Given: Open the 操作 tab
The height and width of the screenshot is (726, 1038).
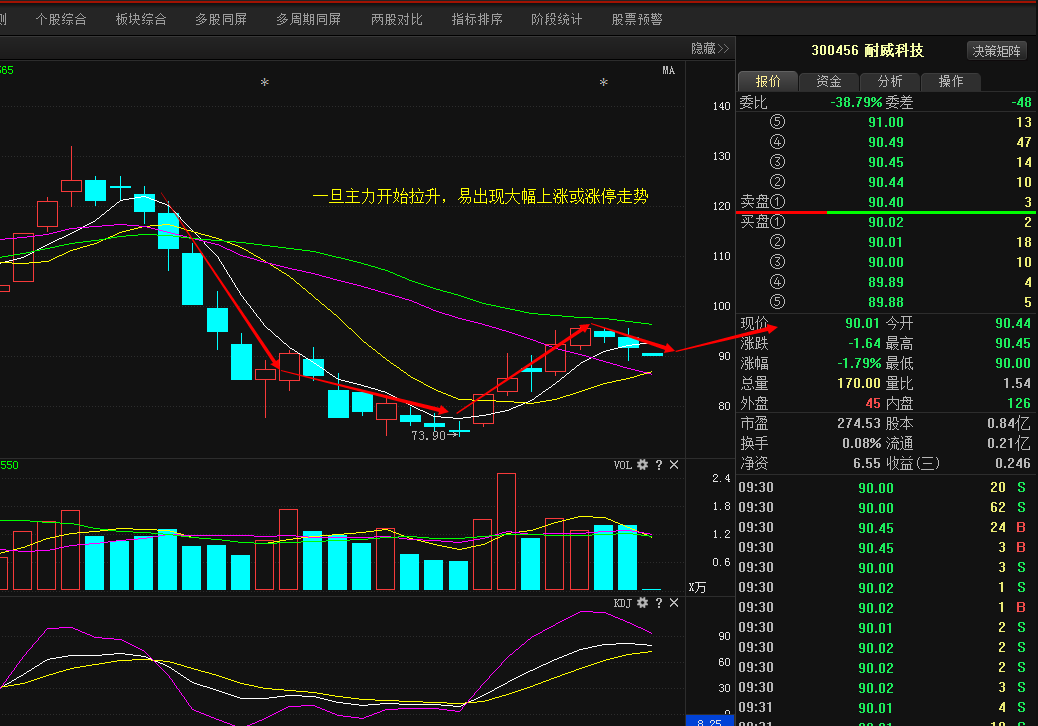Looking at the screenshot, I should (950, 81).
